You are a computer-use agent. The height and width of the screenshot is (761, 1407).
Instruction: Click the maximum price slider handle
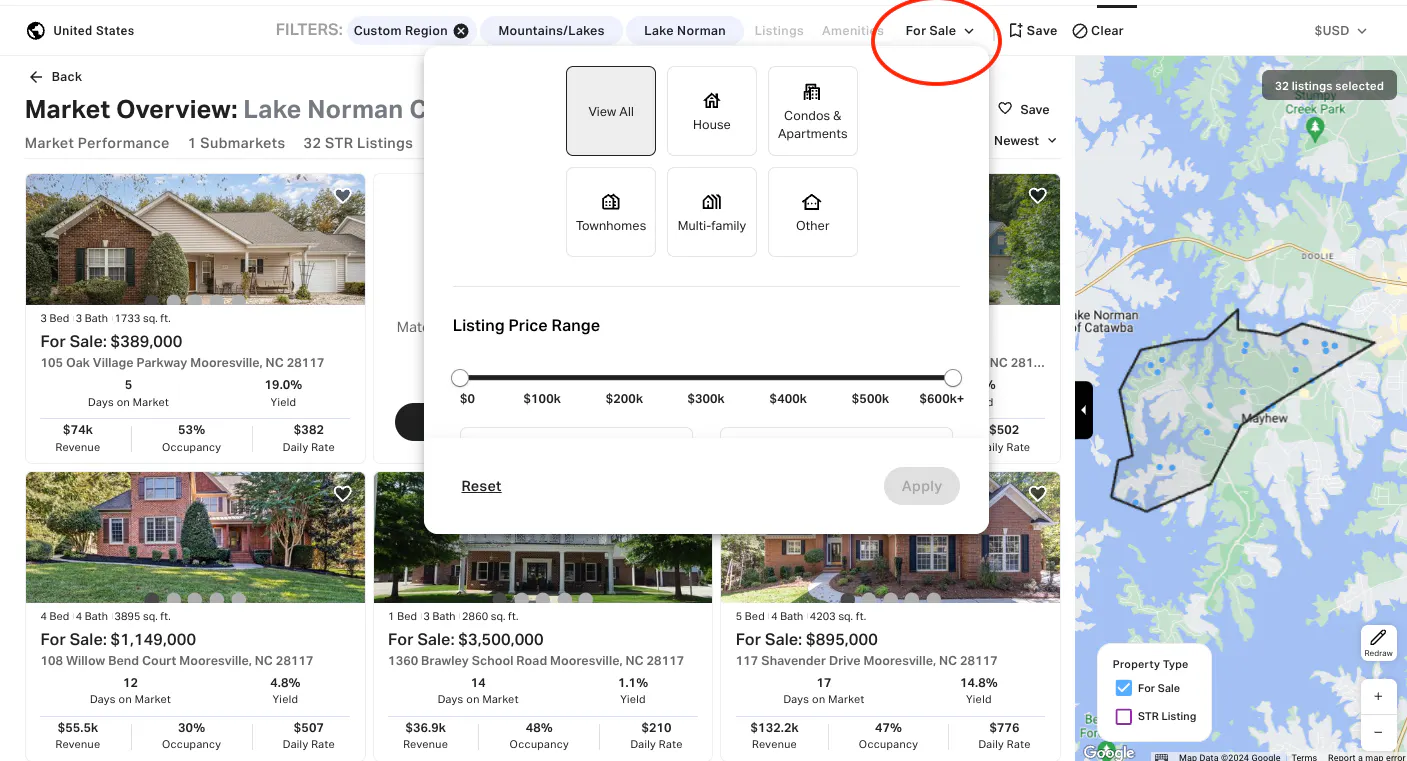coord(953,378)
